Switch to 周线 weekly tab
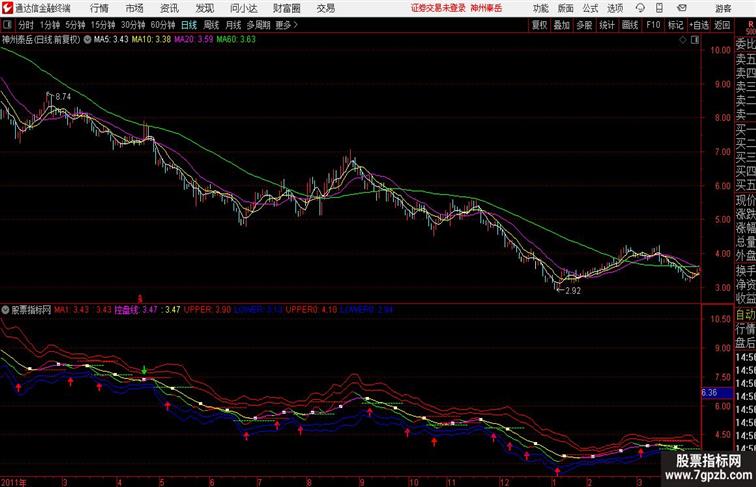Viewport: 756px width, 487px height. (x=211, y=25)
